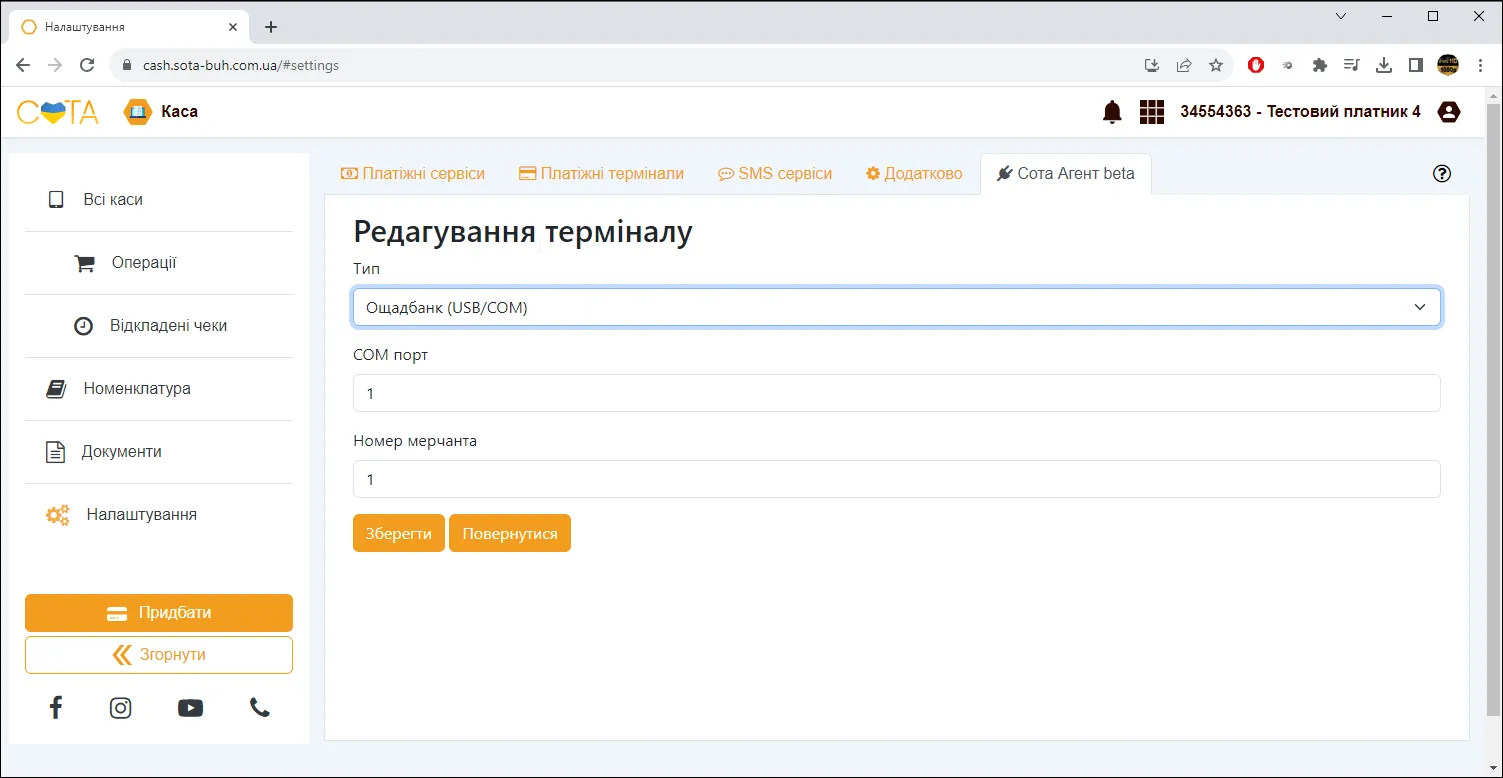Open the media control playlist icon
This screenshot has width=1503, height=778.
coord(1352,65)
